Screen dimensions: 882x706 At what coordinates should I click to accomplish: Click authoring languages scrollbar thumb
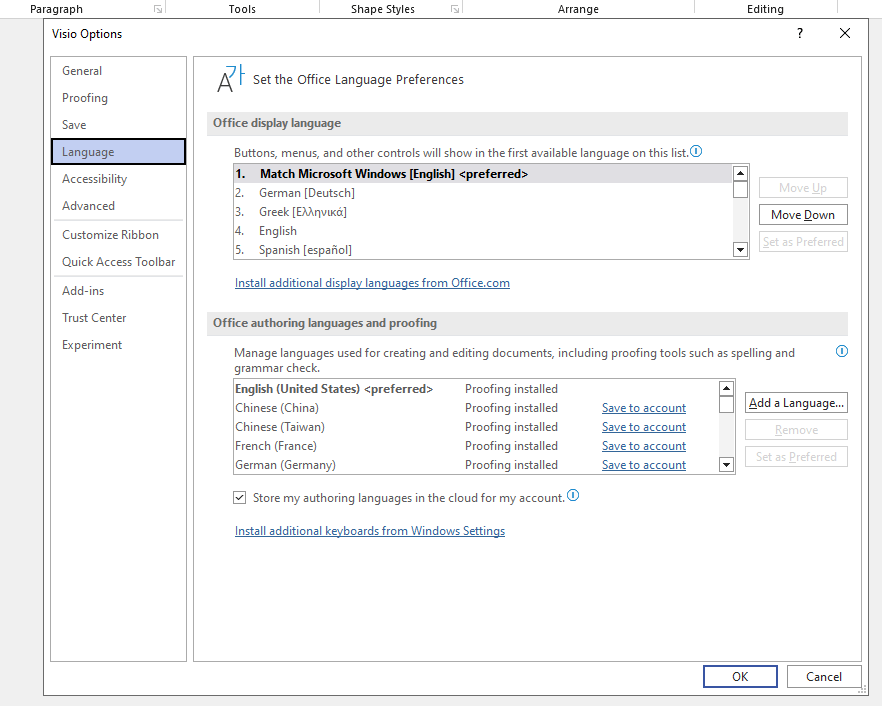(x=726, y=404)
